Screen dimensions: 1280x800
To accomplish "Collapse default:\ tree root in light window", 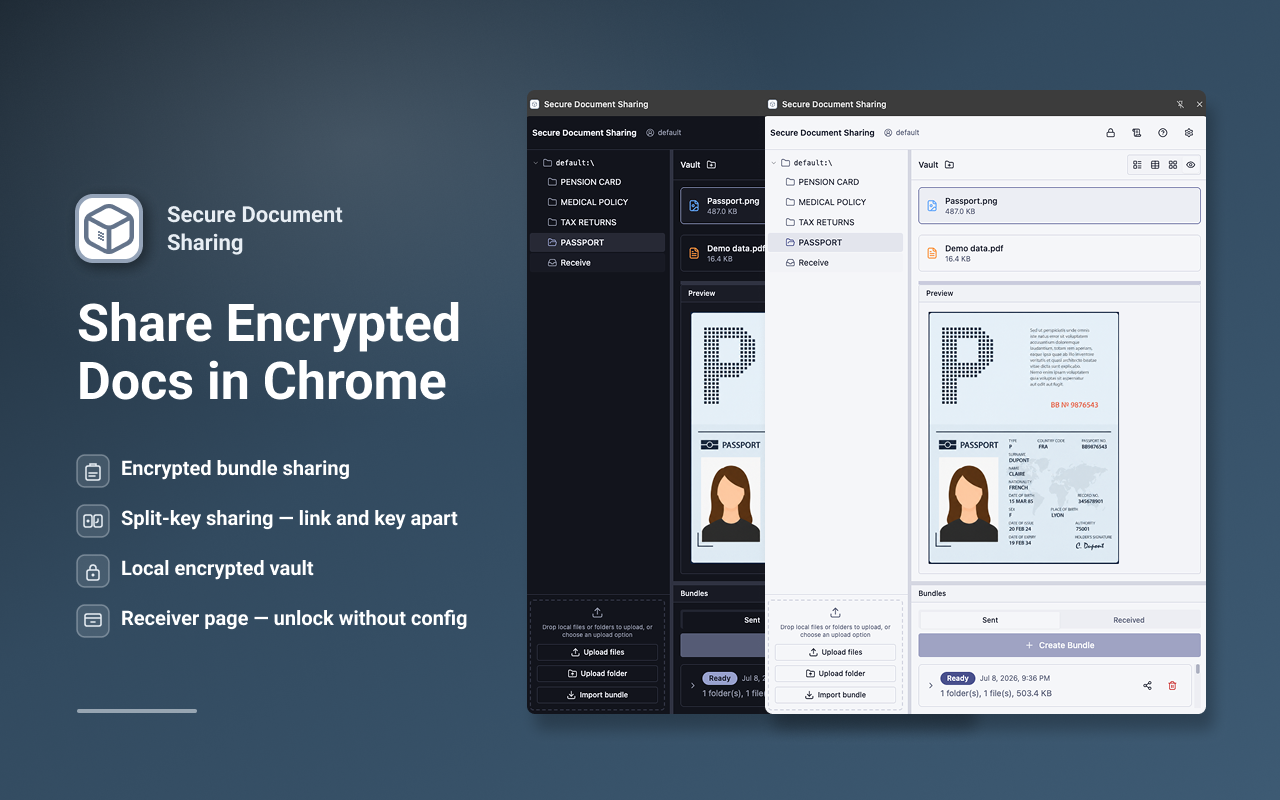I will tap(773, 163).
